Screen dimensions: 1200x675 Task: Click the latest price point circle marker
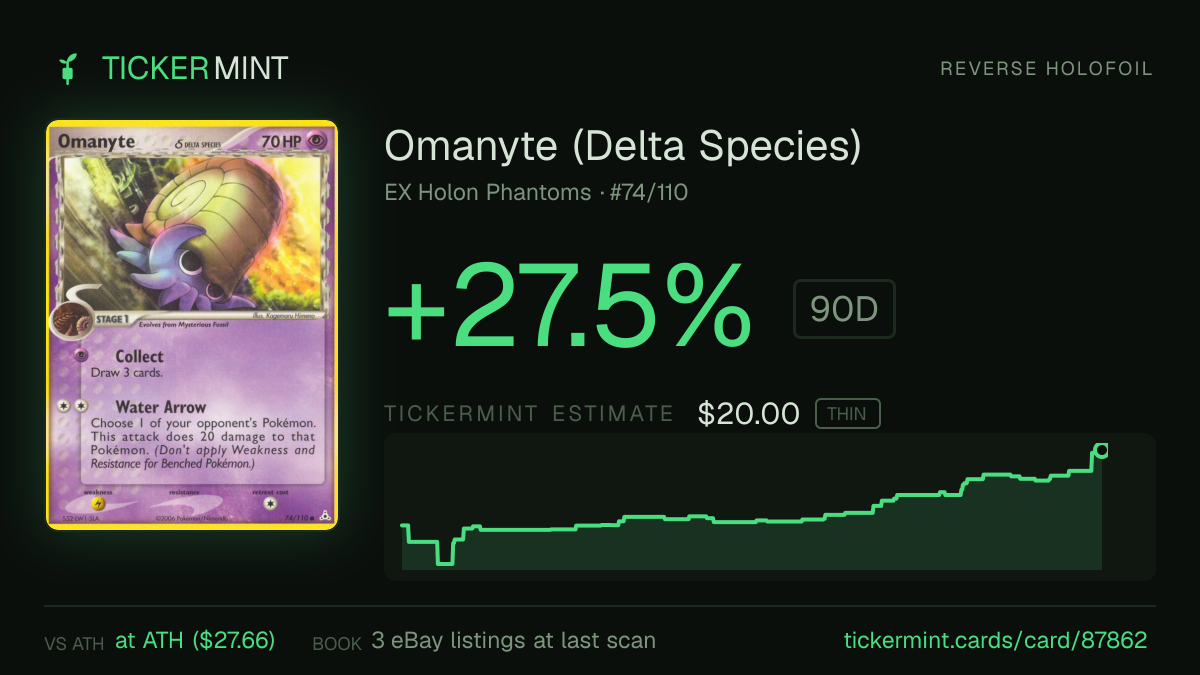click(1102, 450)
